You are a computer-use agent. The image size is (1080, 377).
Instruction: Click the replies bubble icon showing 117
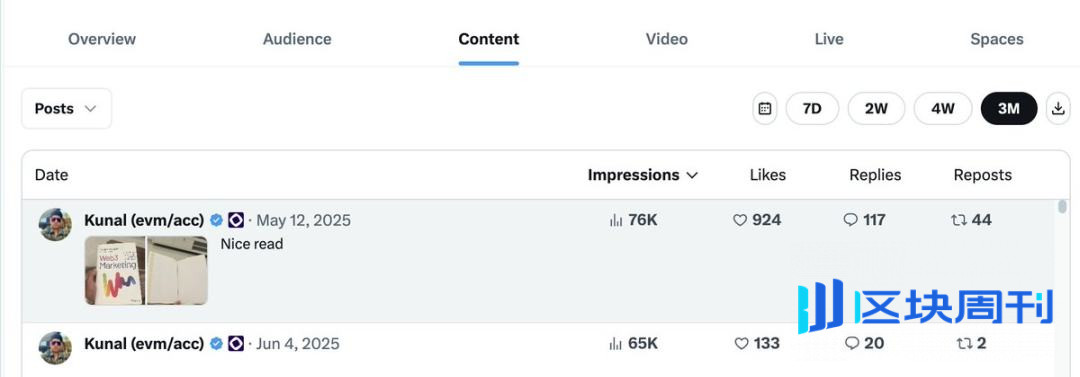851,221
